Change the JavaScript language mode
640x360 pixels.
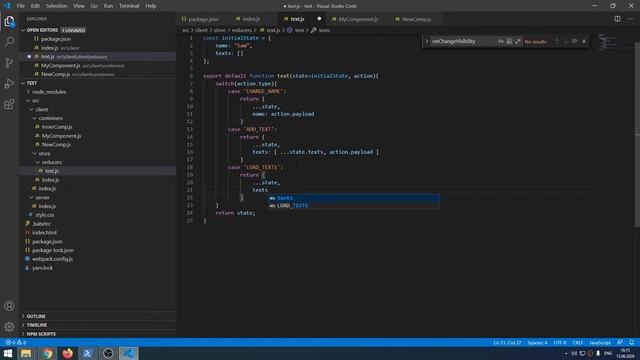click(x=600, y=342)
